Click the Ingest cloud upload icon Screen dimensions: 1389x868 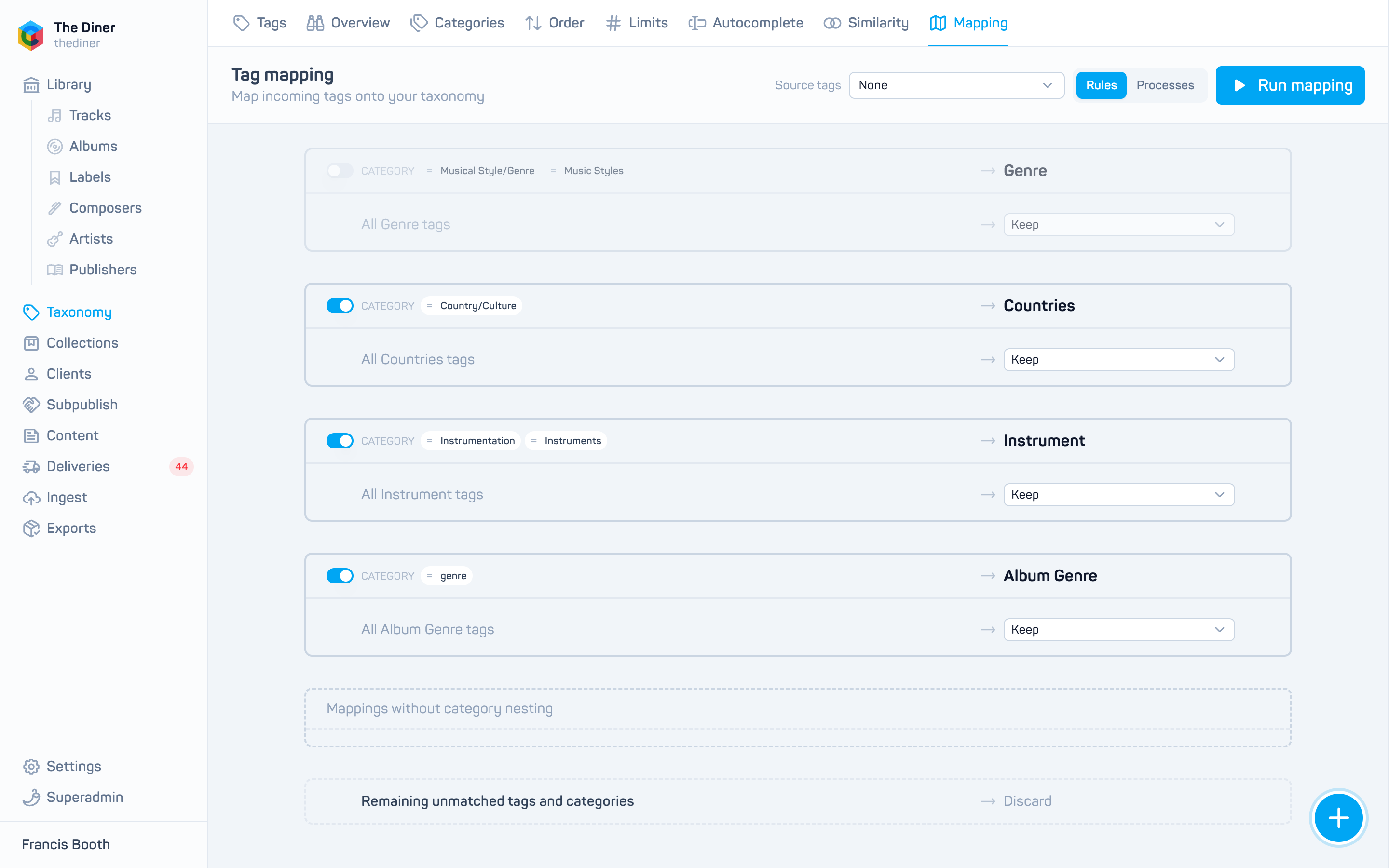[31, 497]
